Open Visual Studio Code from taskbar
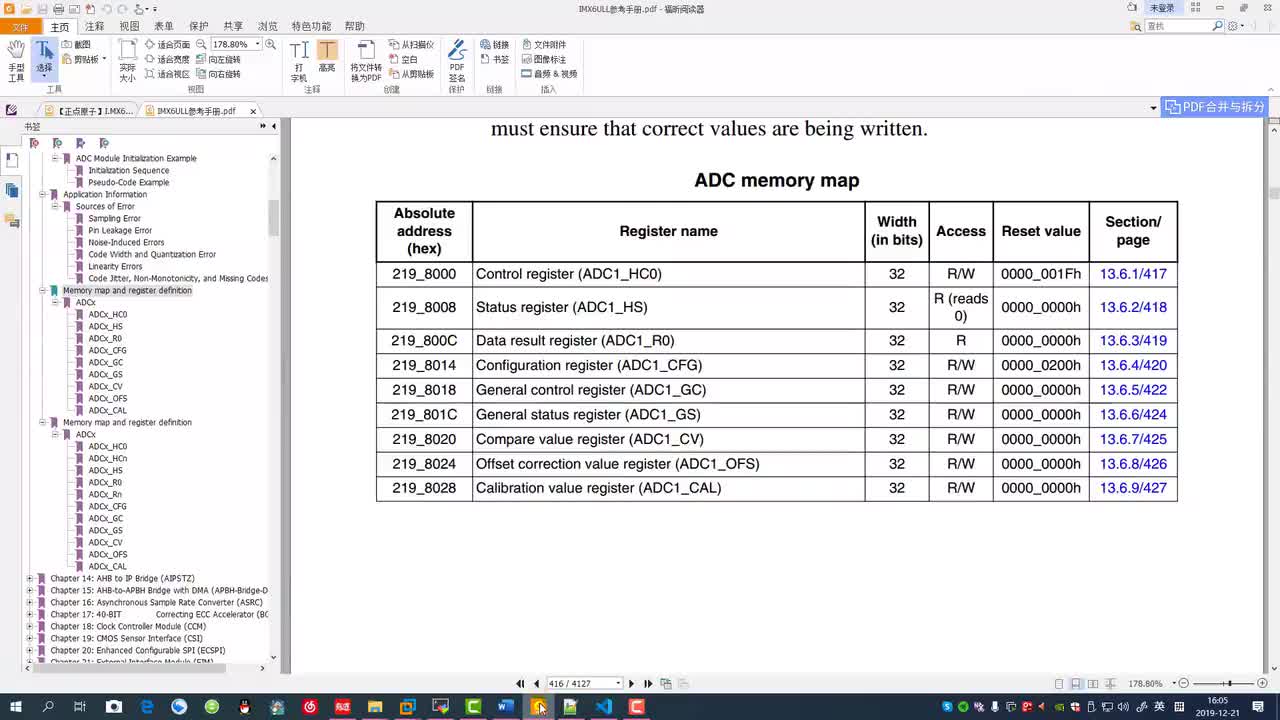Viewport: 1280px width, 720px height. click(603, 707)
